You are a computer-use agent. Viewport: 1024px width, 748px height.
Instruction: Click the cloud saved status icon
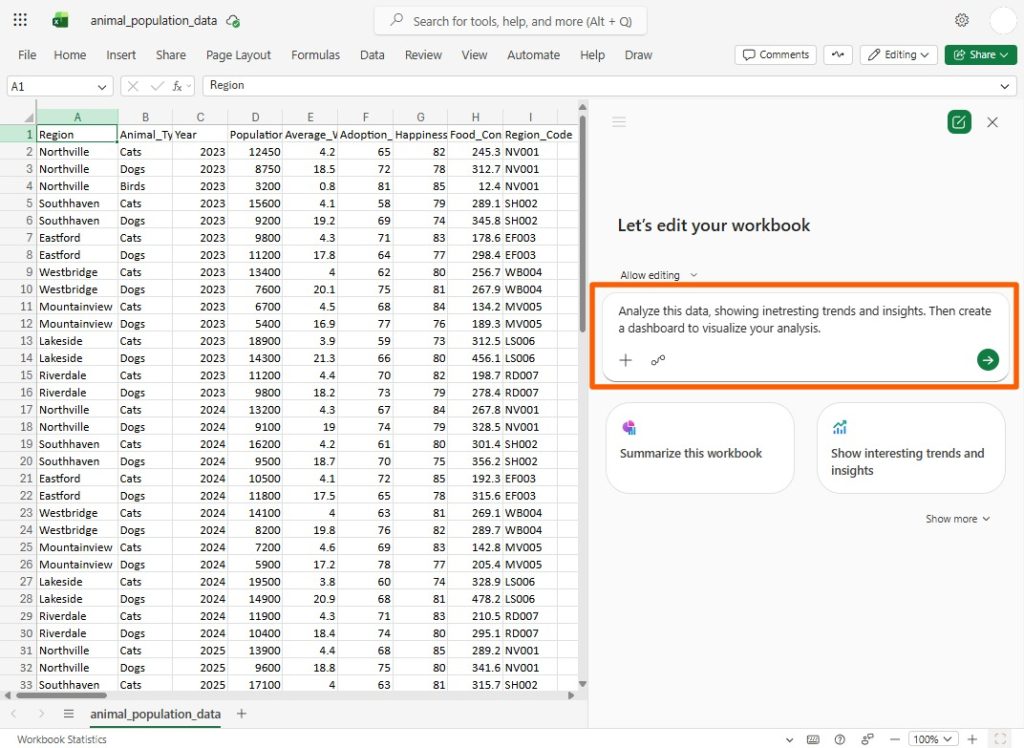pos(232,21)
